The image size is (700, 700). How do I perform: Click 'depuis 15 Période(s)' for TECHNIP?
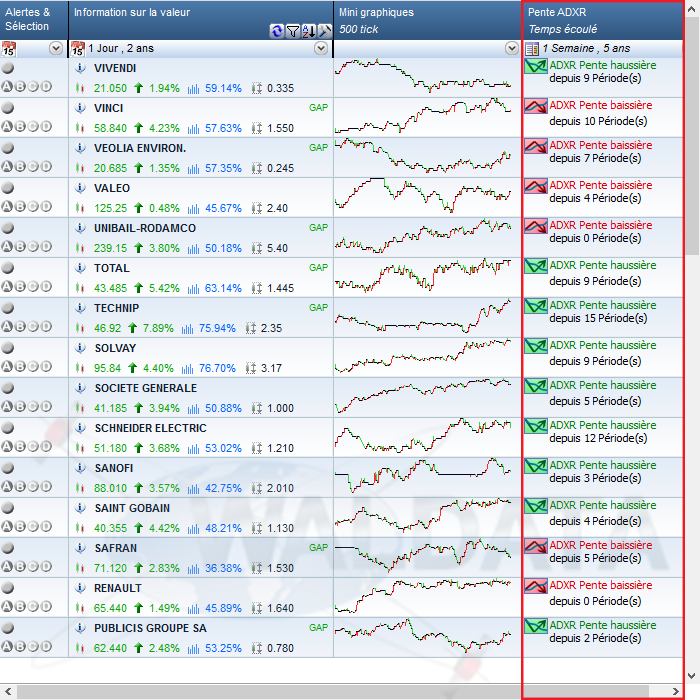[598, 318]
